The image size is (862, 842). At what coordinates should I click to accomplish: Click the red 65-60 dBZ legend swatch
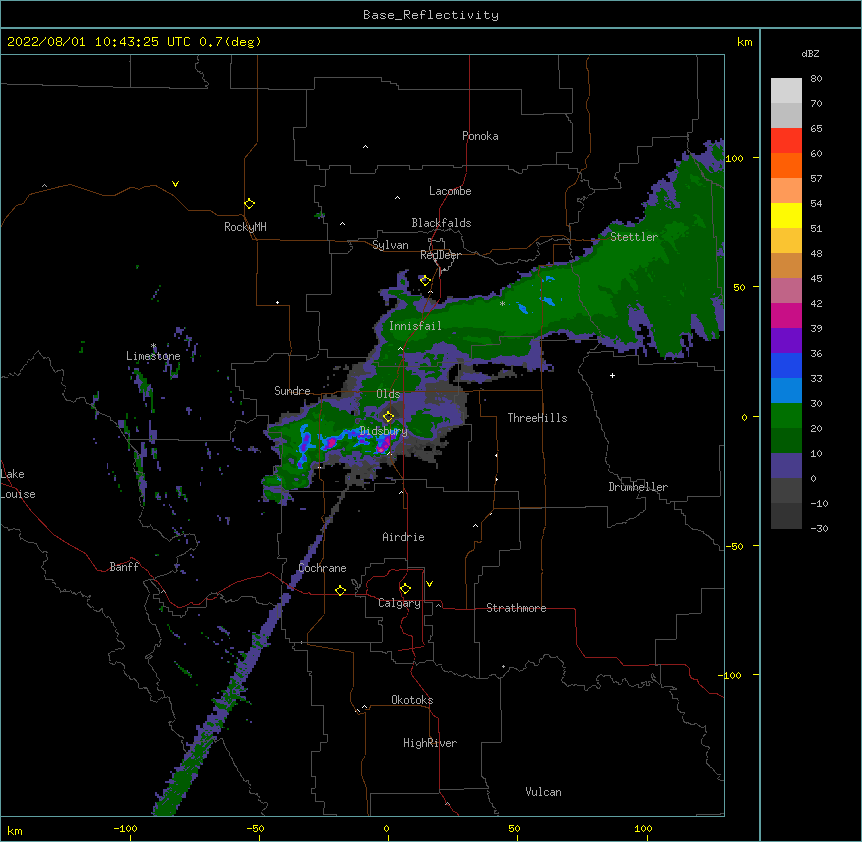pos(786,141)
